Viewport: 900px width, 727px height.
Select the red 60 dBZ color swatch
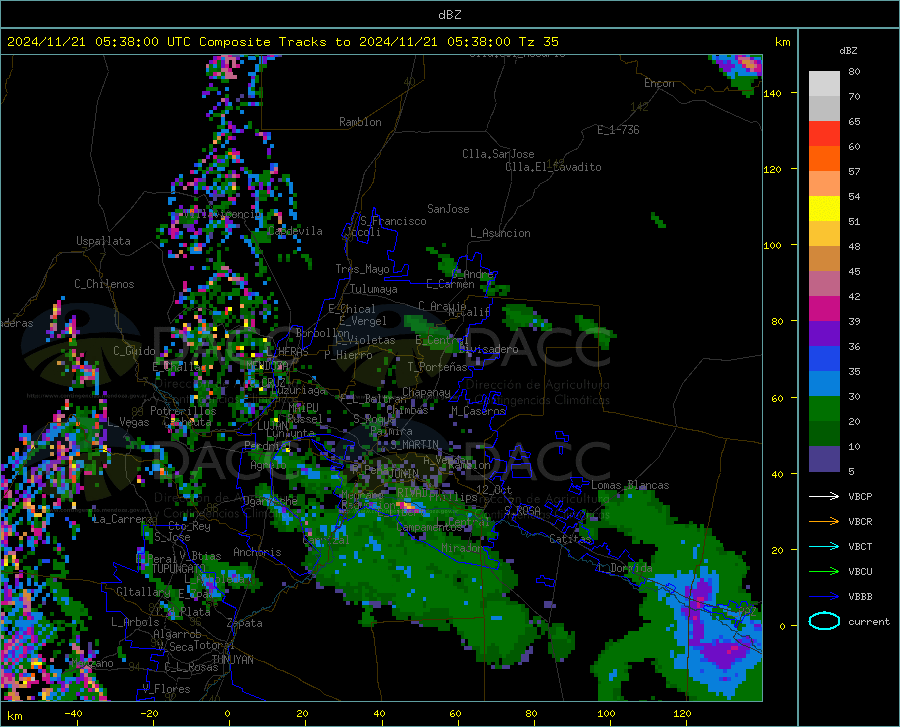point(824,134)
